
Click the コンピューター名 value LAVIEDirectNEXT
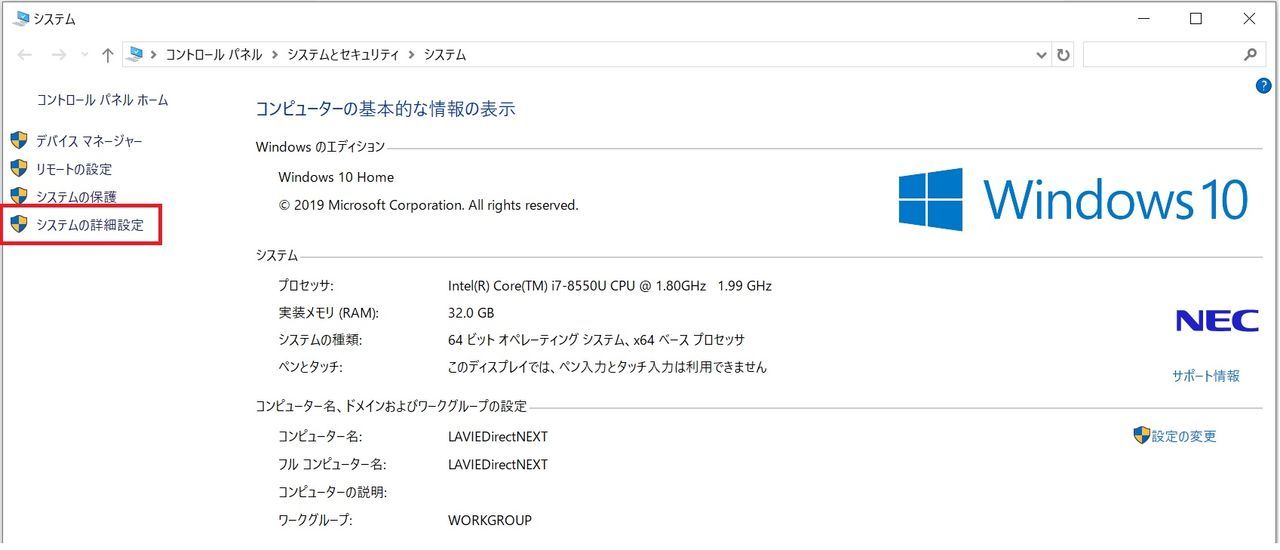click(498, 436)
